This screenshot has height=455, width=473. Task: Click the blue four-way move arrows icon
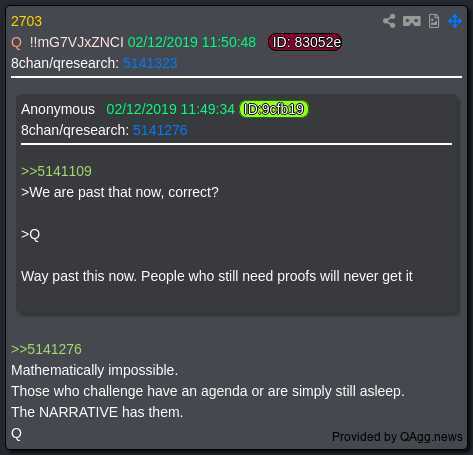[x=455, y=21]
